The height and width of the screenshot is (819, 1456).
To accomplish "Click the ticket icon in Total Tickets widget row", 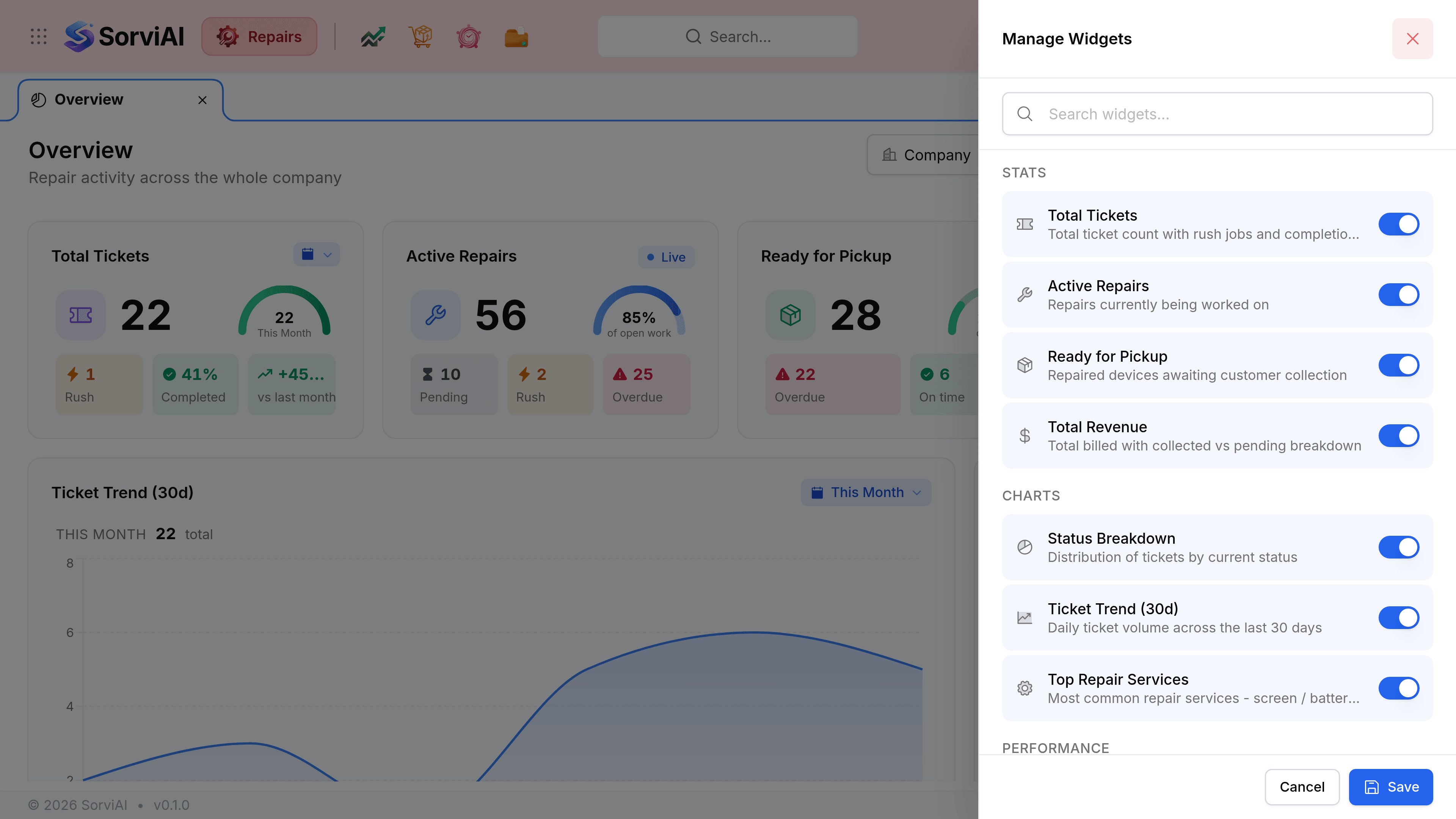I will tap(1025, 224).
